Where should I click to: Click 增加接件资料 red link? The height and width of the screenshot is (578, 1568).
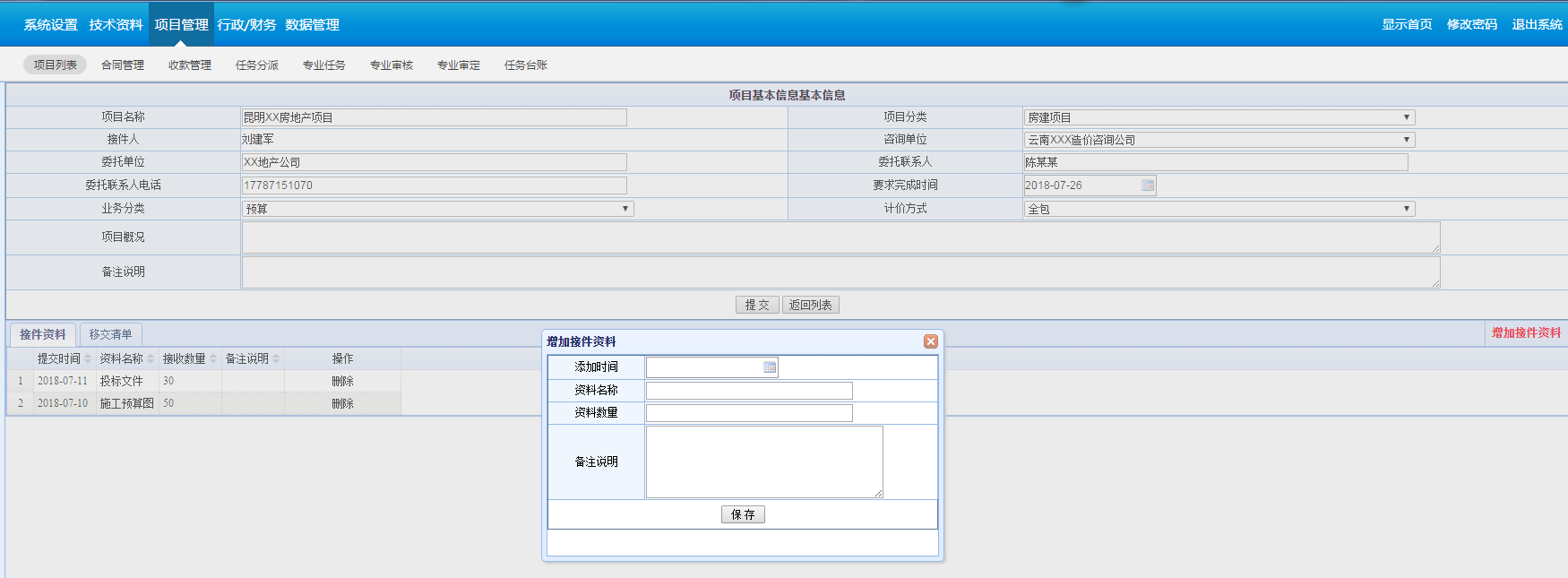pyautogui.click(x=1525, y=333)
